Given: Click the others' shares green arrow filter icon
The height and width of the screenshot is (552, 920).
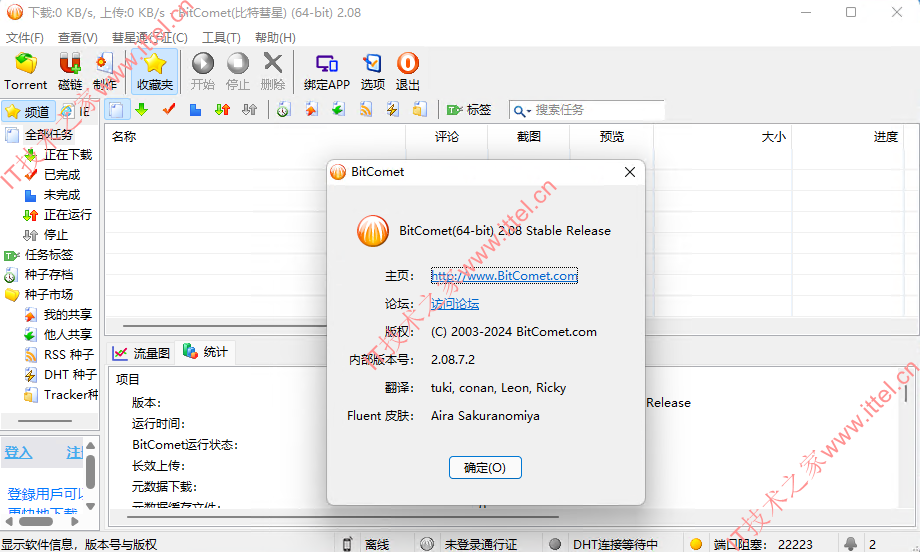Looking at the screenshot, I should click(338, 110).
